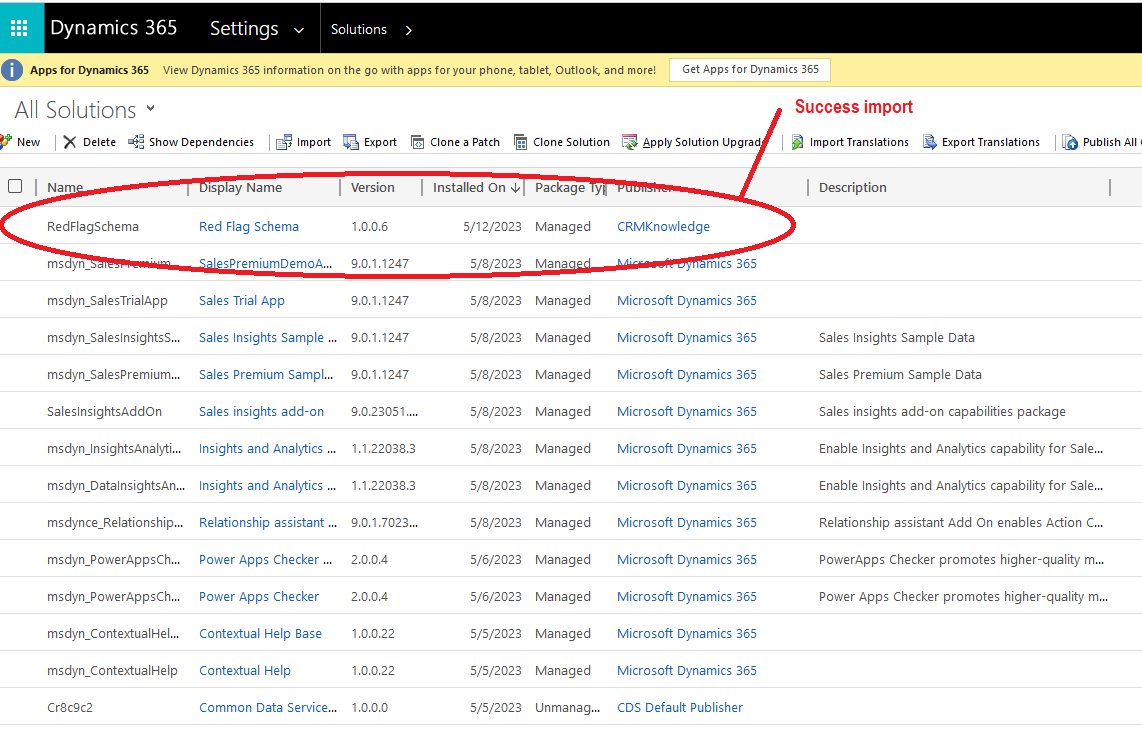Click the Solutions breadcrumb item
Screen dimensions: 1142x732
click(x=359, y=29)
